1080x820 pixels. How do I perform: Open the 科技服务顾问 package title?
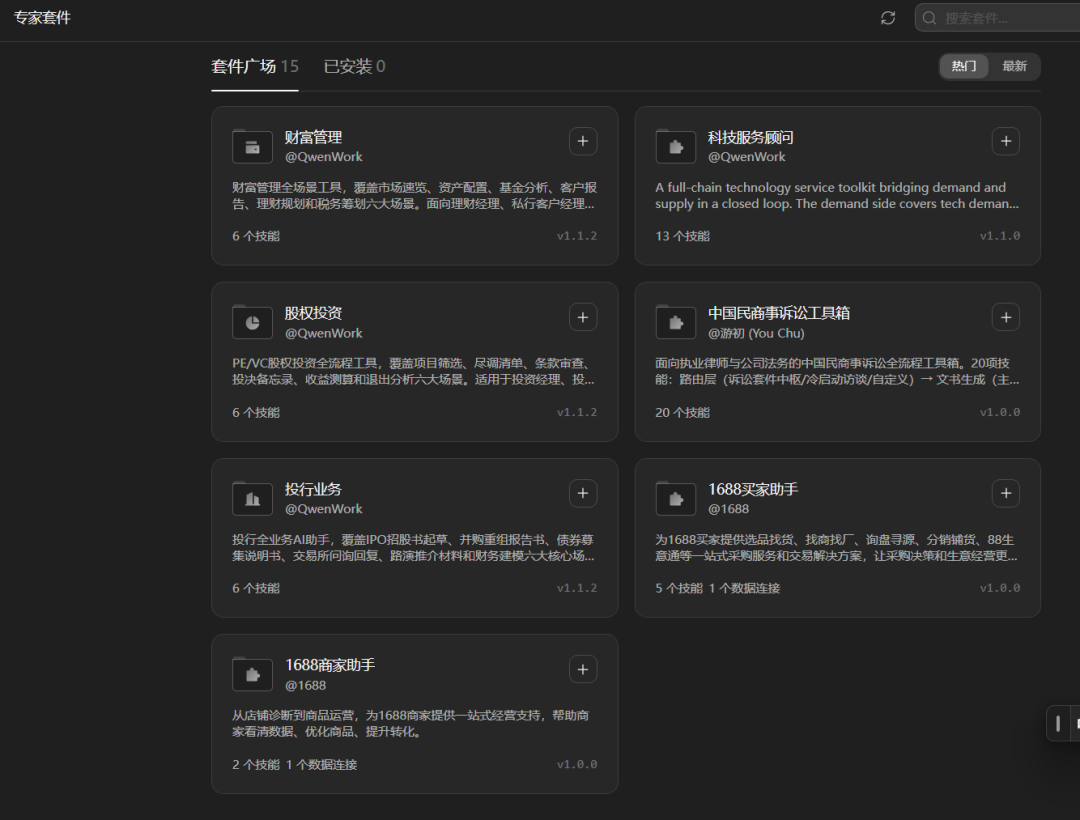coord(751,137)
